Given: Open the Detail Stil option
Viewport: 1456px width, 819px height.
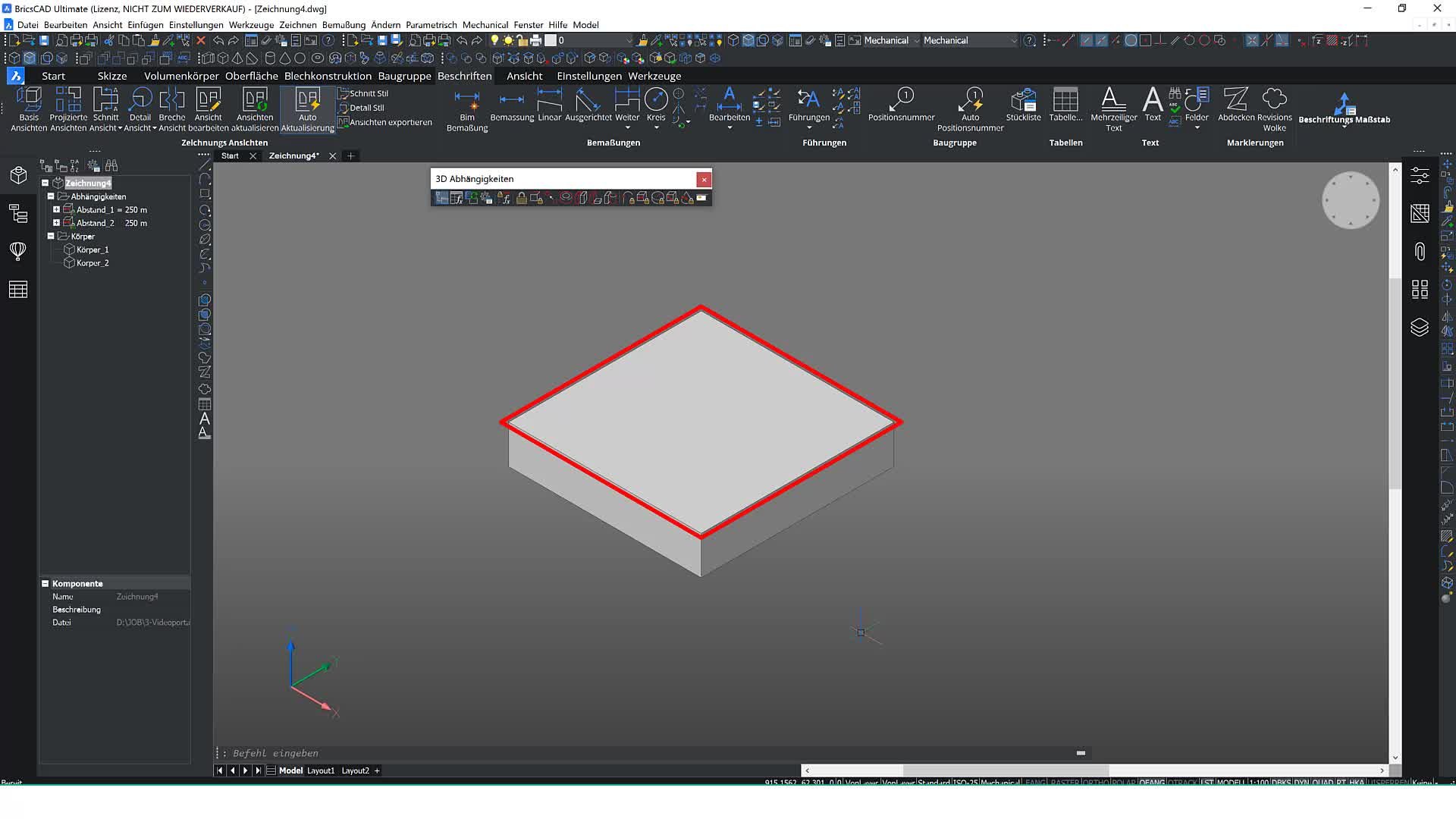Looking at the screenshot, I should (362, 108).
